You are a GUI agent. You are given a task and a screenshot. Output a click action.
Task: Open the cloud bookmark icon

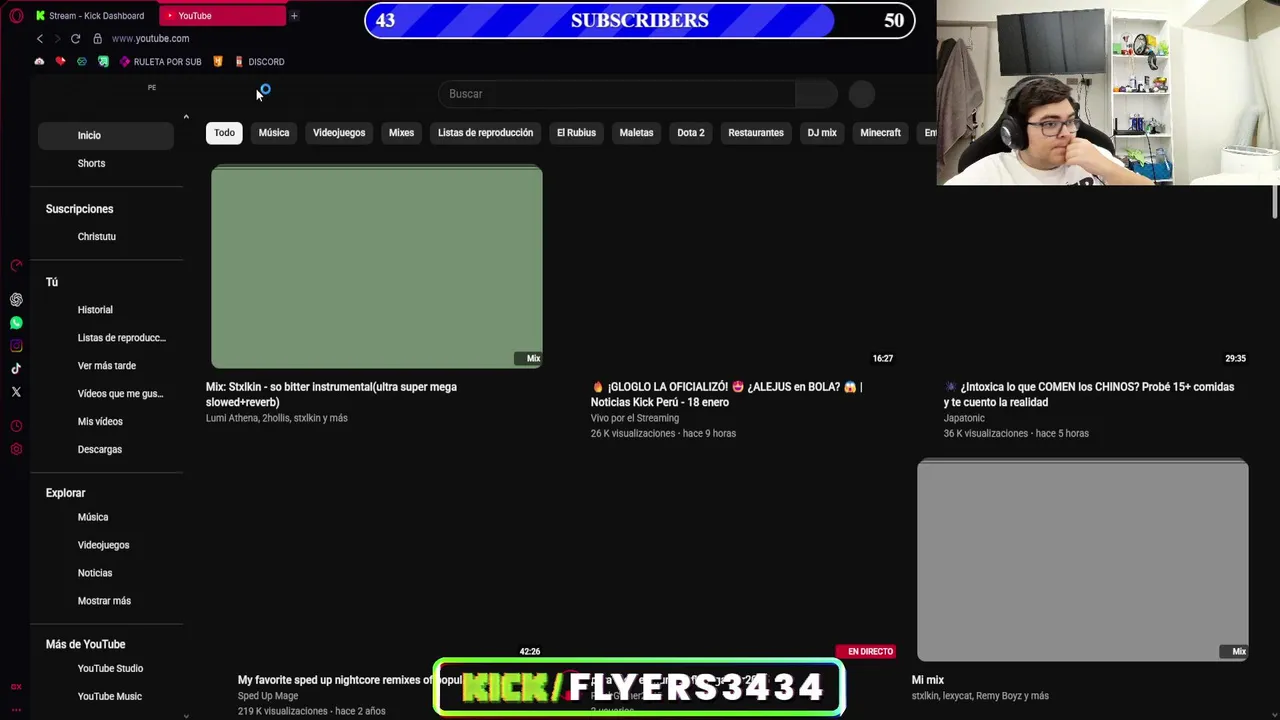coord(39,62)
